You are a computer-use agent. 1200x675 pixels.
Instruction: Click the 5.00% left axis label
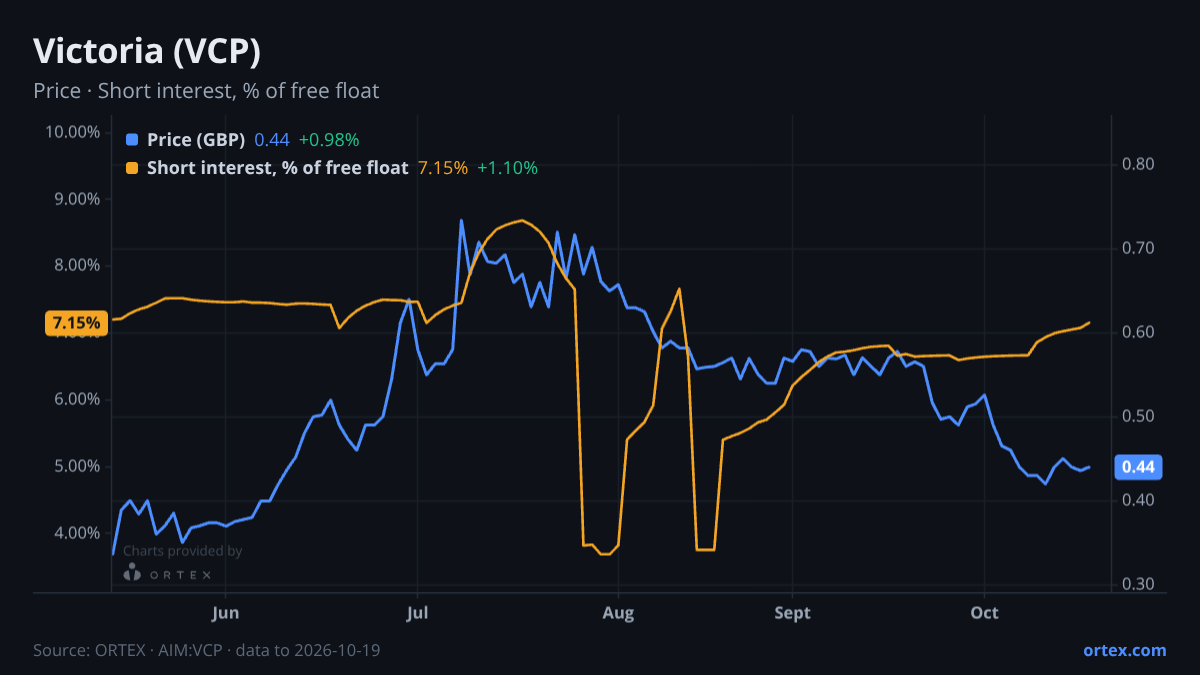(x=77, y=466)
